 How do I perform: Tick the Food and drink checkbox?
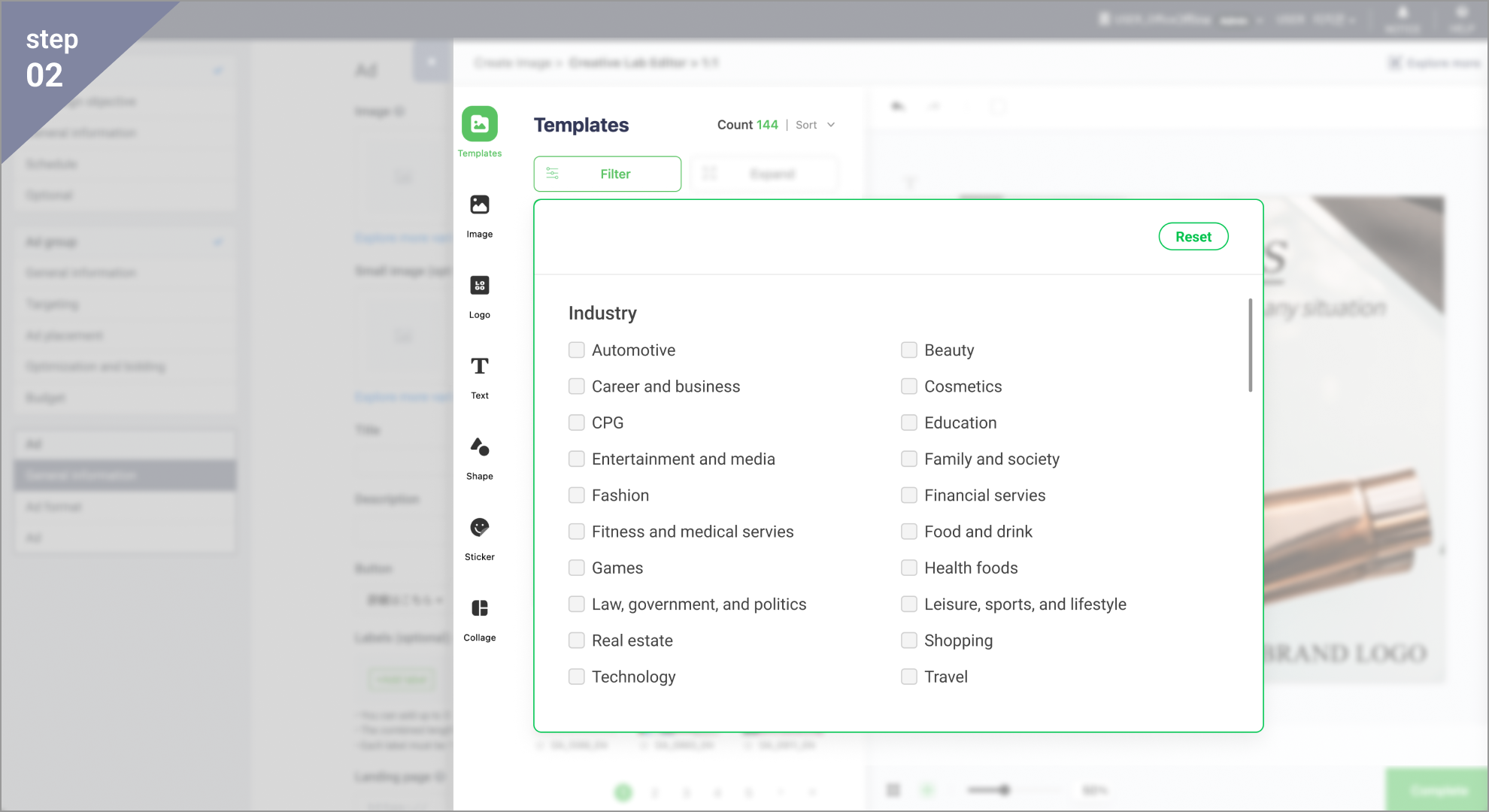point(909,532)
